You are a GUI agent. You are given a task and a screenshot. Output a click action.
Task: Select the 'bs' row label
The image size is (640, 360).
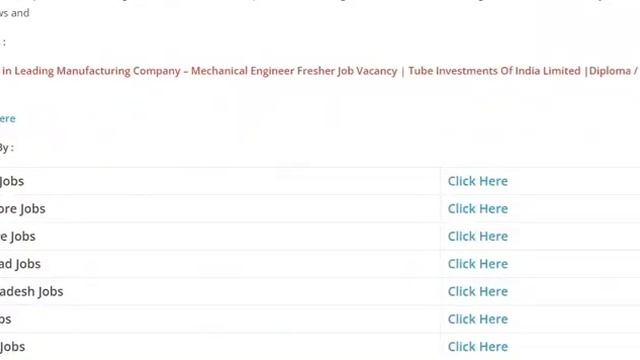5,319
